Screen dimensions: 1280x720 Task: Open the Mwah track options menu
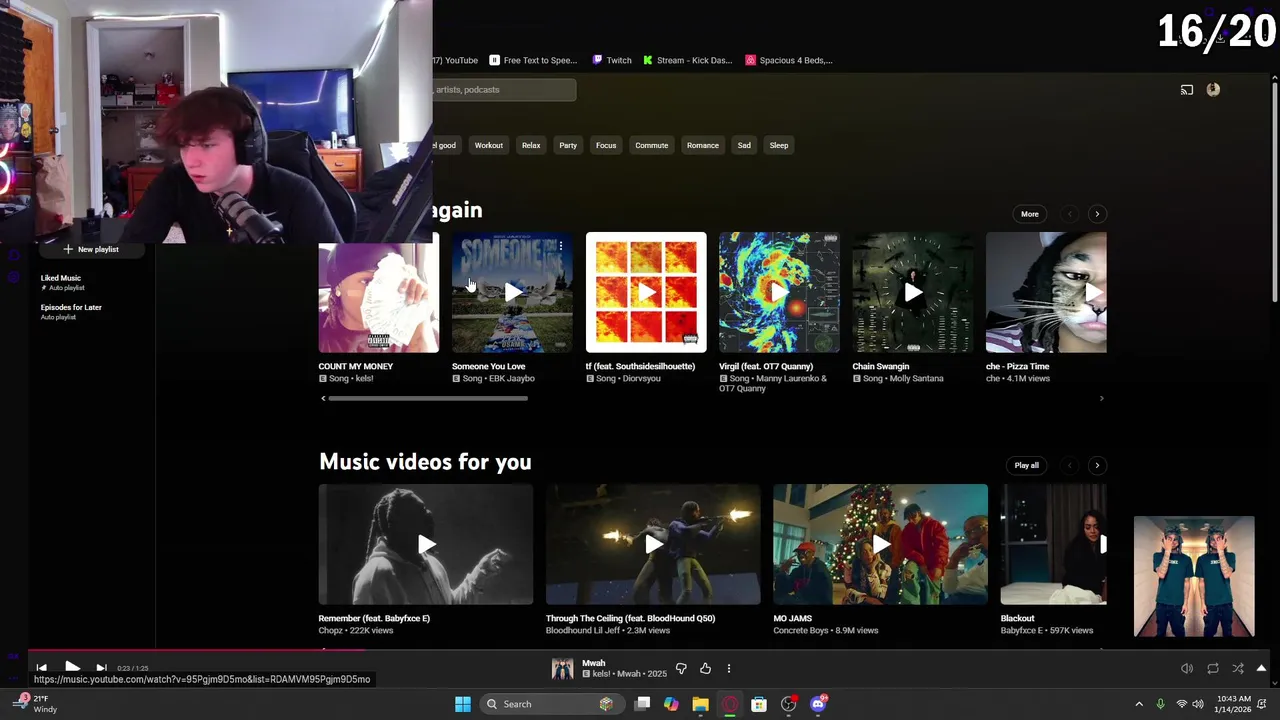point(729,668)
